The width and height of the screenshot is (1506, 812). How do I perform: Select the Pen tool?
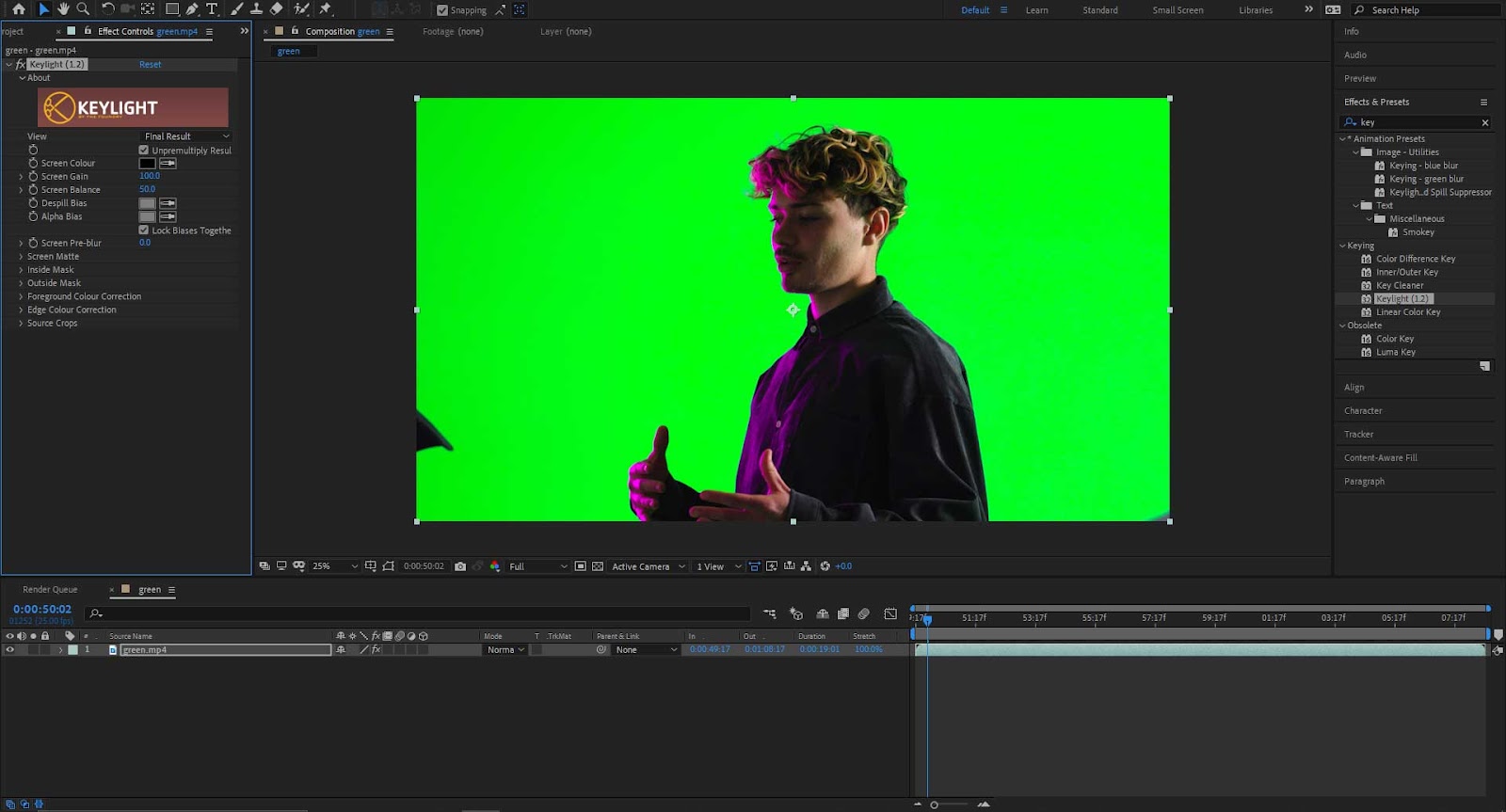(x=192, y=9)
